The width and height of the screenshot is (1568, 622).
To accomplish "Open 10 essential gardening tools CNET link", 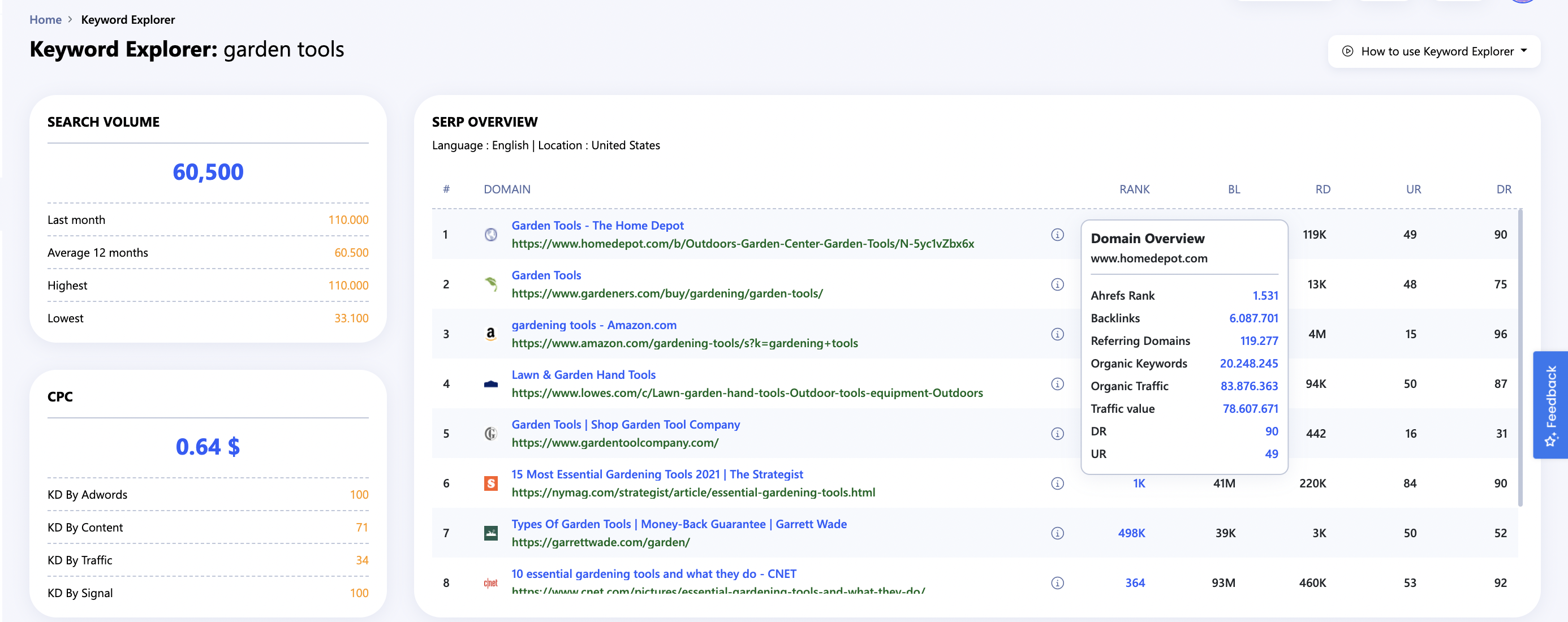I will (654, 574).
